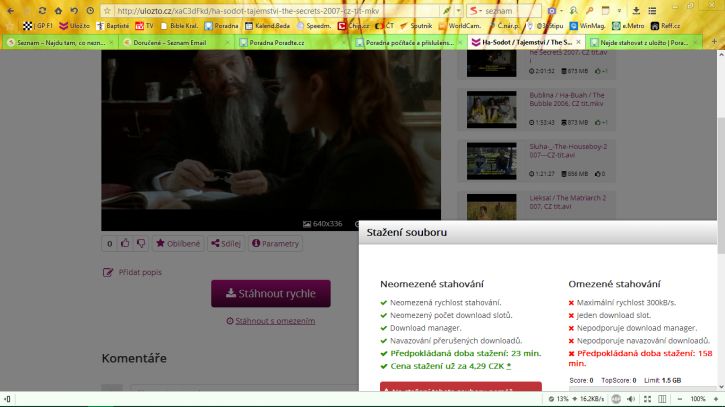Click the Sdílej share button

point(226,243)
